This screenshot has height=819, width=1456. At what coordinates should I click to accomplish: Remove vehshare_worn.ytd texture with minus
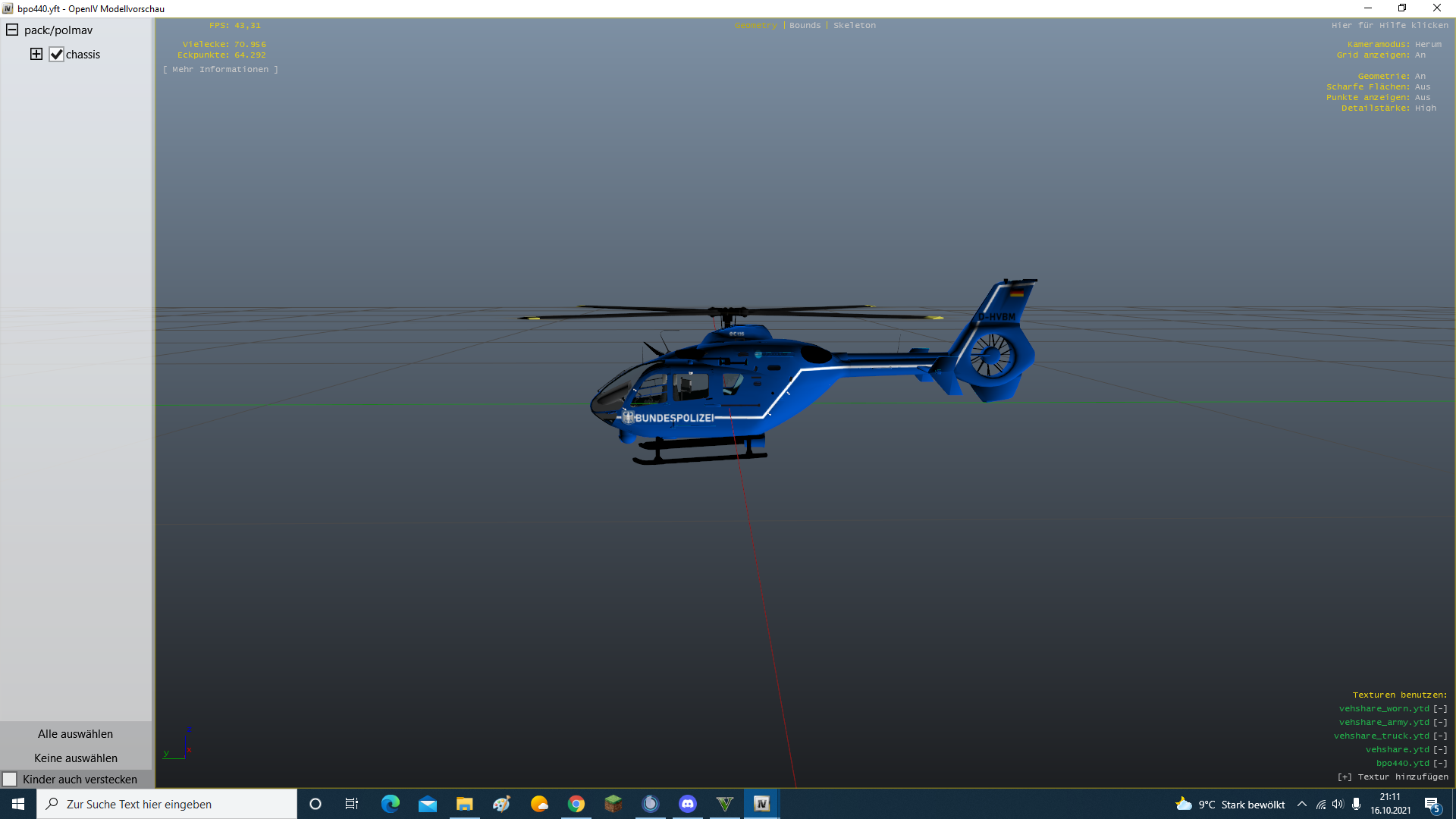(1440, 709)
